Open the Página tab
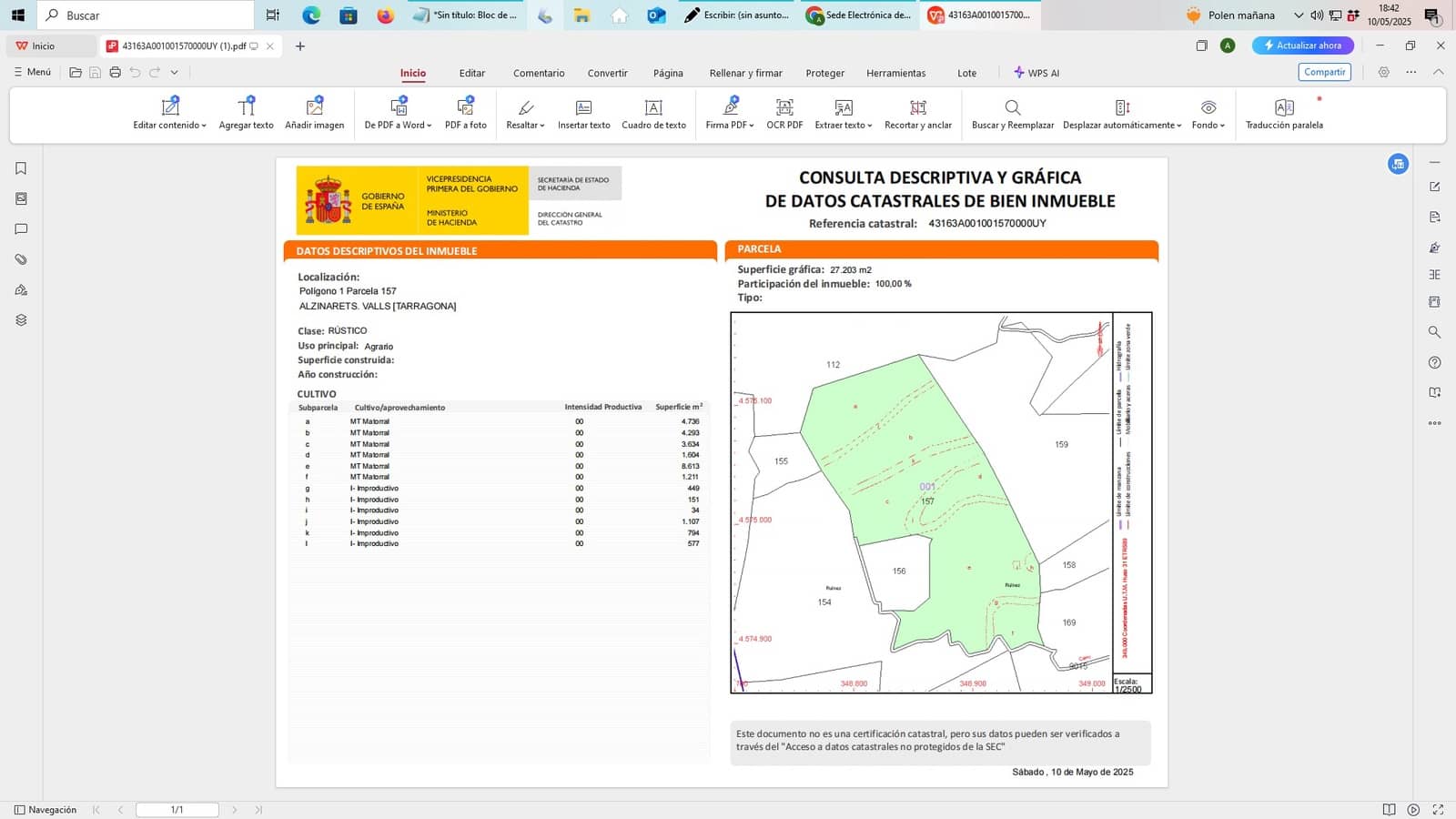The image size is (1456, 819). pos(668,73)
